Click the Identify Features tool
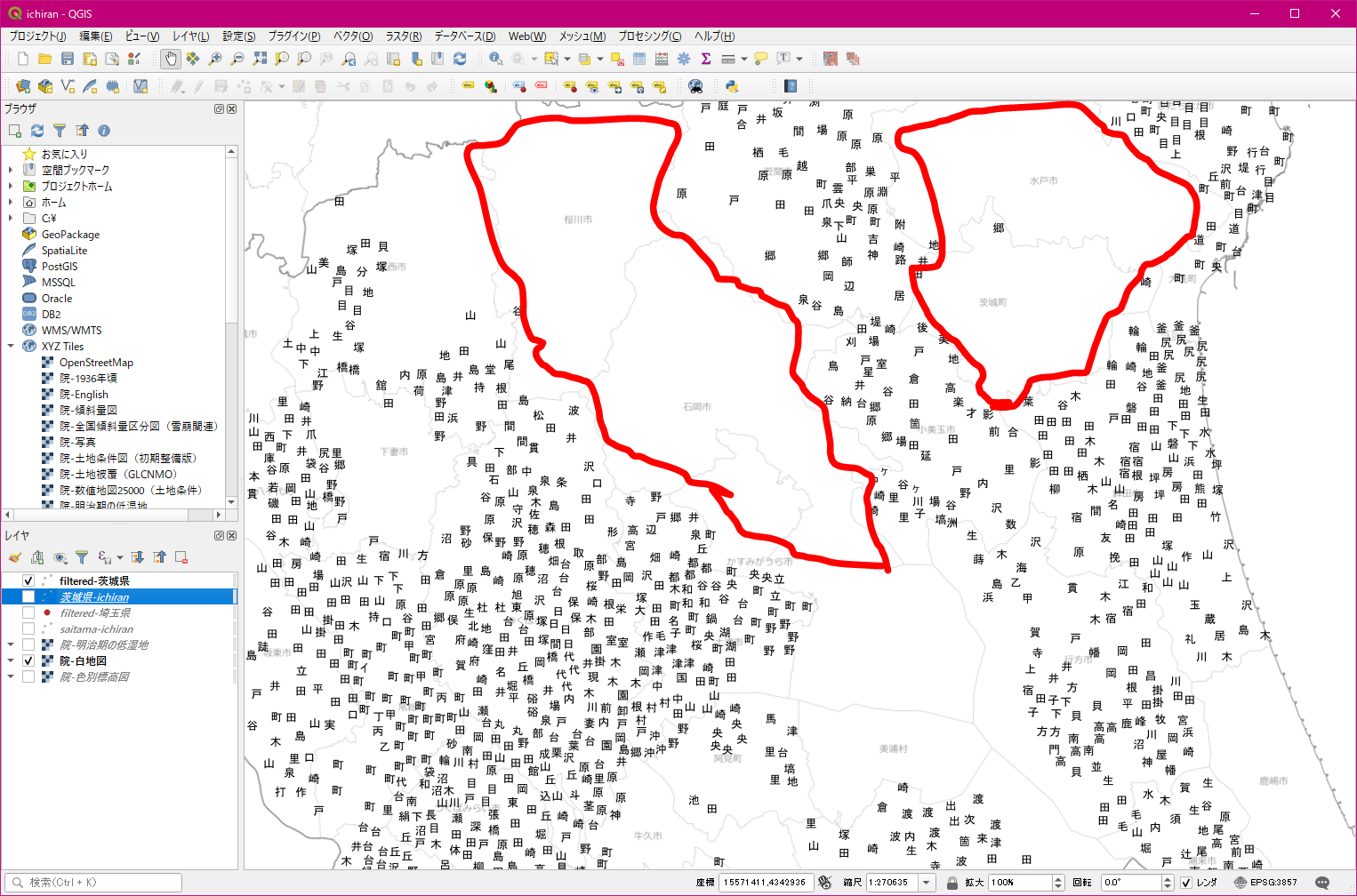Image resolution: width=1357 pixels, height=896 pixels. [495, 59]
